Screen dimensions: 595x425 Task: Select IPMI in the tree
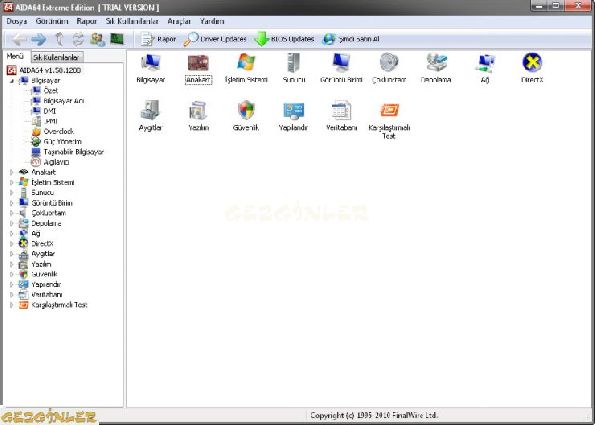[44, 121]
